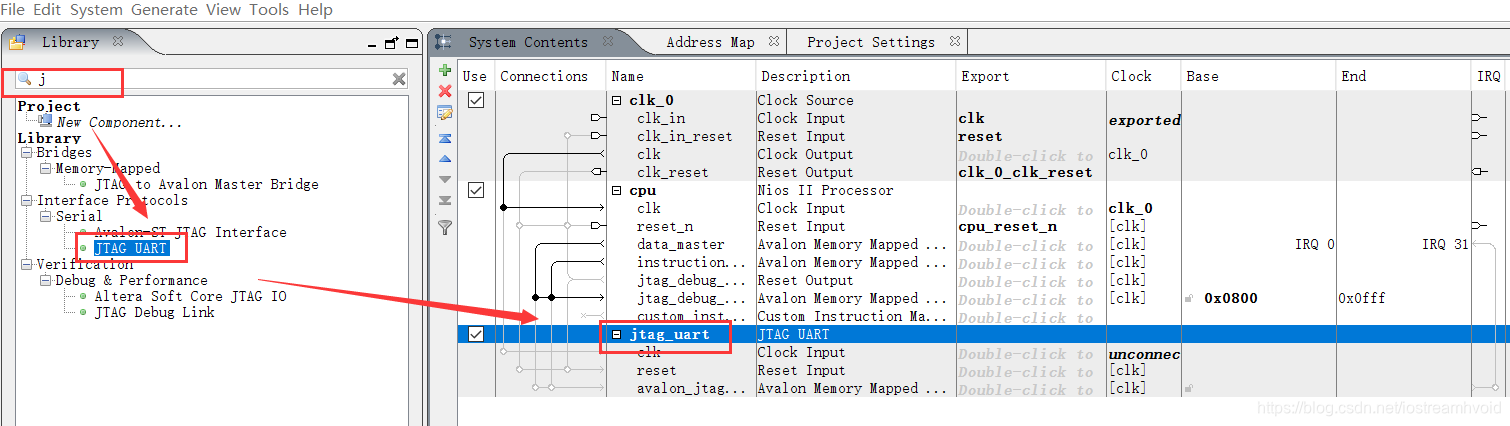Image resolution: width=1510 pixels, height=426 pixels.
Task: Open the Edit menu
Action: 47,10
